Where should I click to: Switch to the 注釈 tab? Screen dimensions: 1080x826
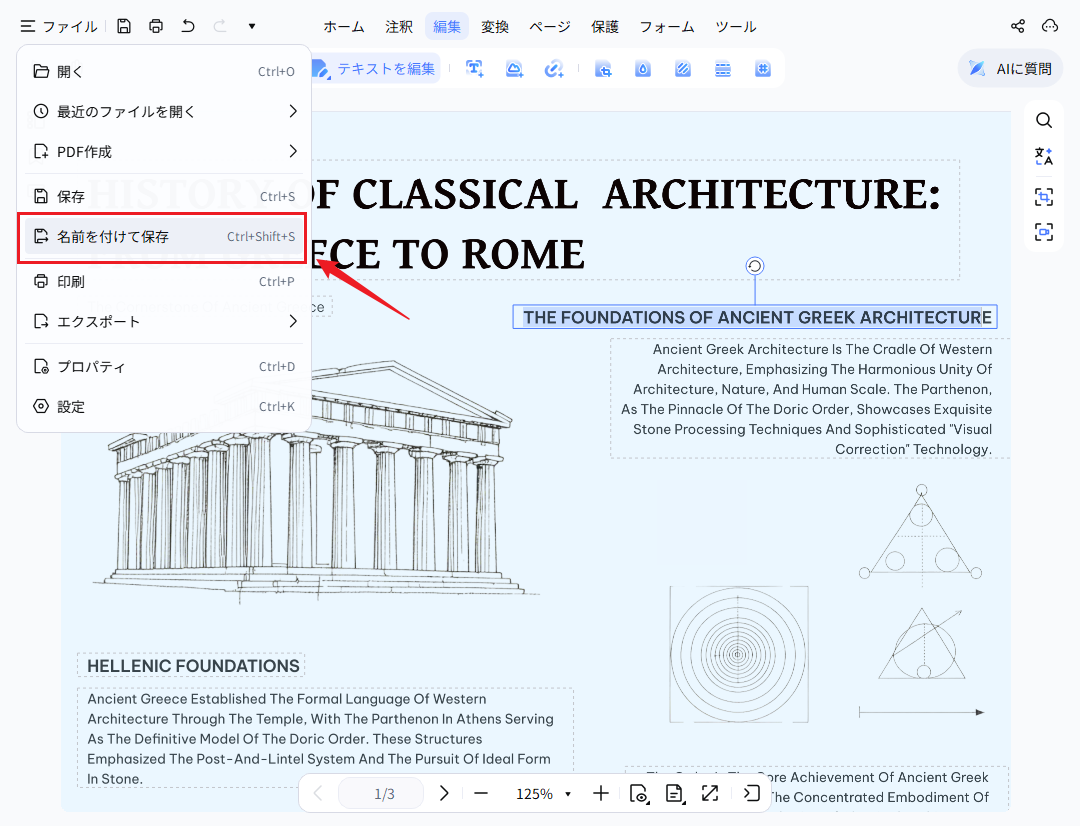[x=399, y=27]
